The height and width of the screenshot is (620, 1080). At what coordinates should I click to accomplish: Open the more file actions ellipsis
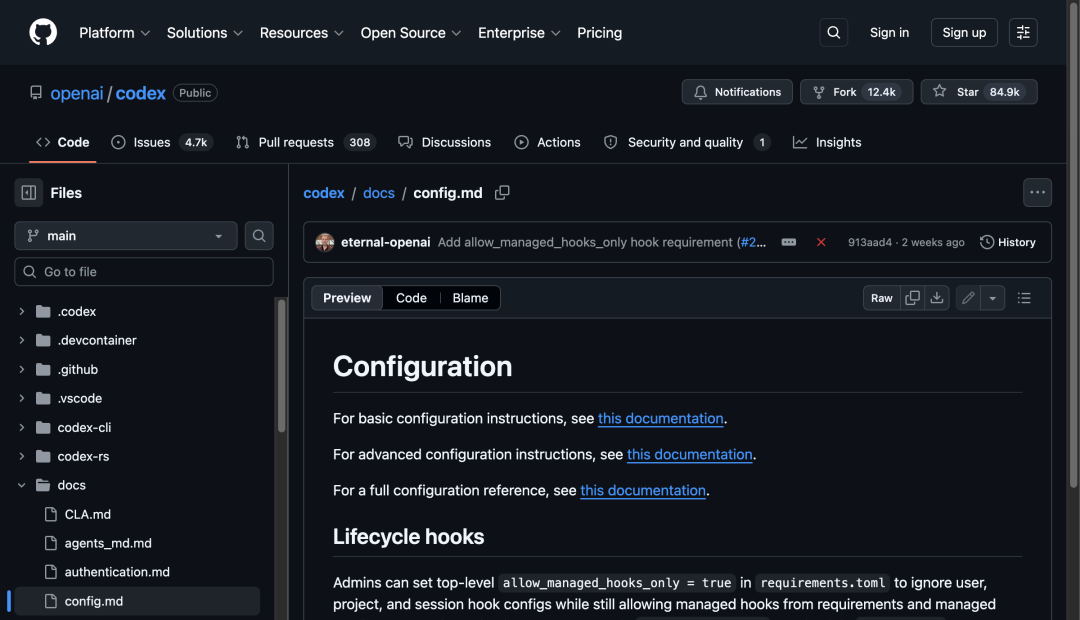[1037, 193]
